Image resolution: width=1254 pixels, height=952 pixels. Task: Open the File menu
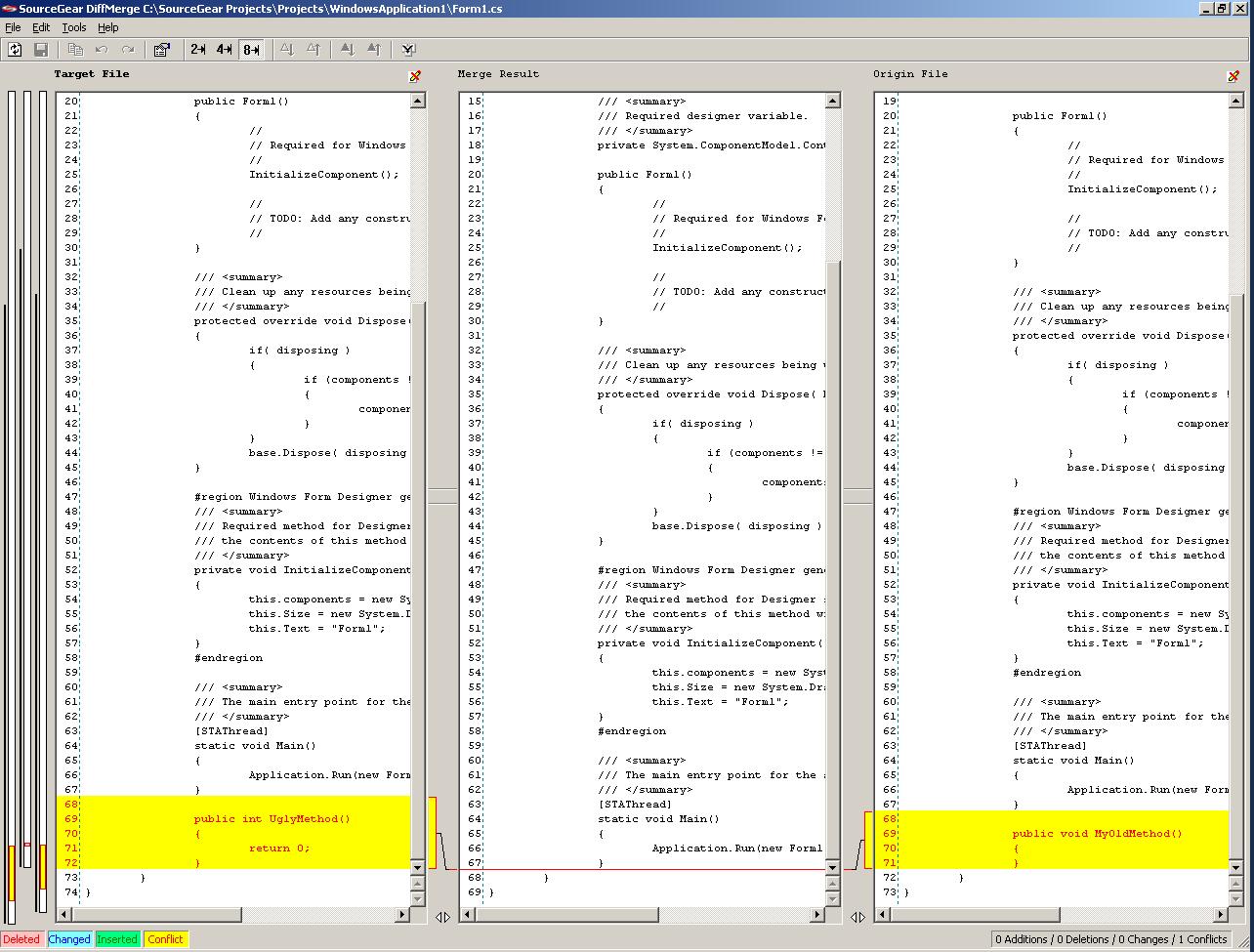(x=13, y=27)
